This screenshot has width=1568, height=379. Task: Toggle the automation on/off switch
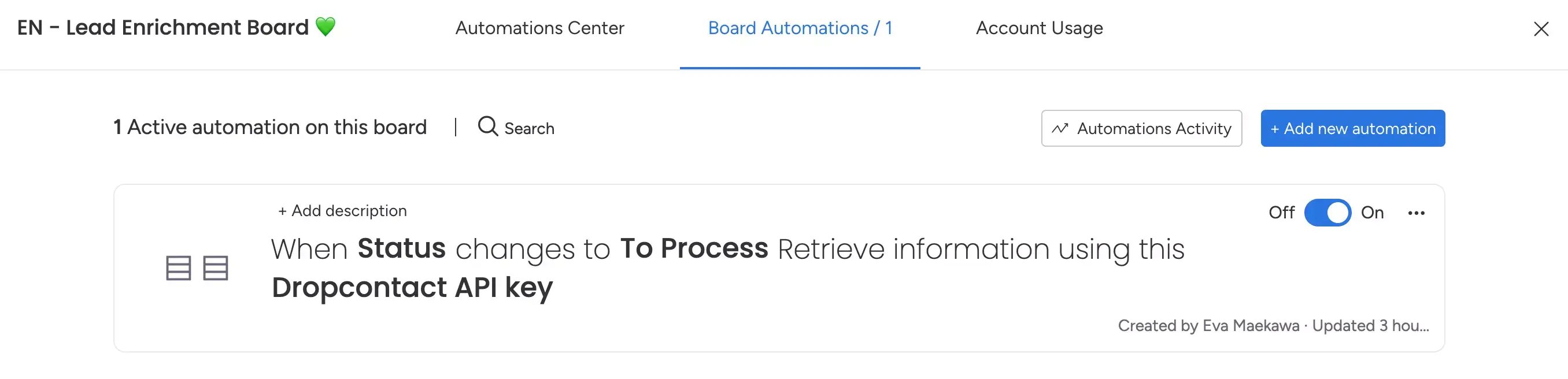(x=1327, y=213)
